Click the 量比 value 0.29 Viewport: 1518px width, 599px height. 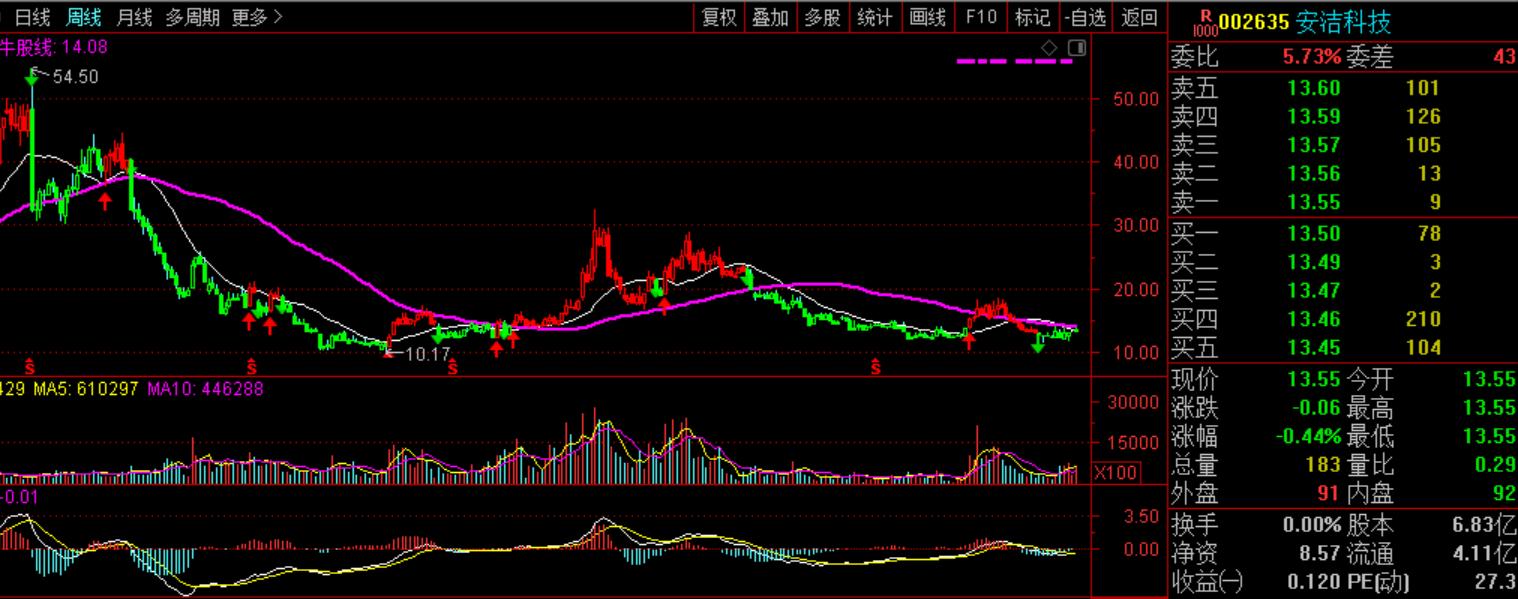(1494, 465)
